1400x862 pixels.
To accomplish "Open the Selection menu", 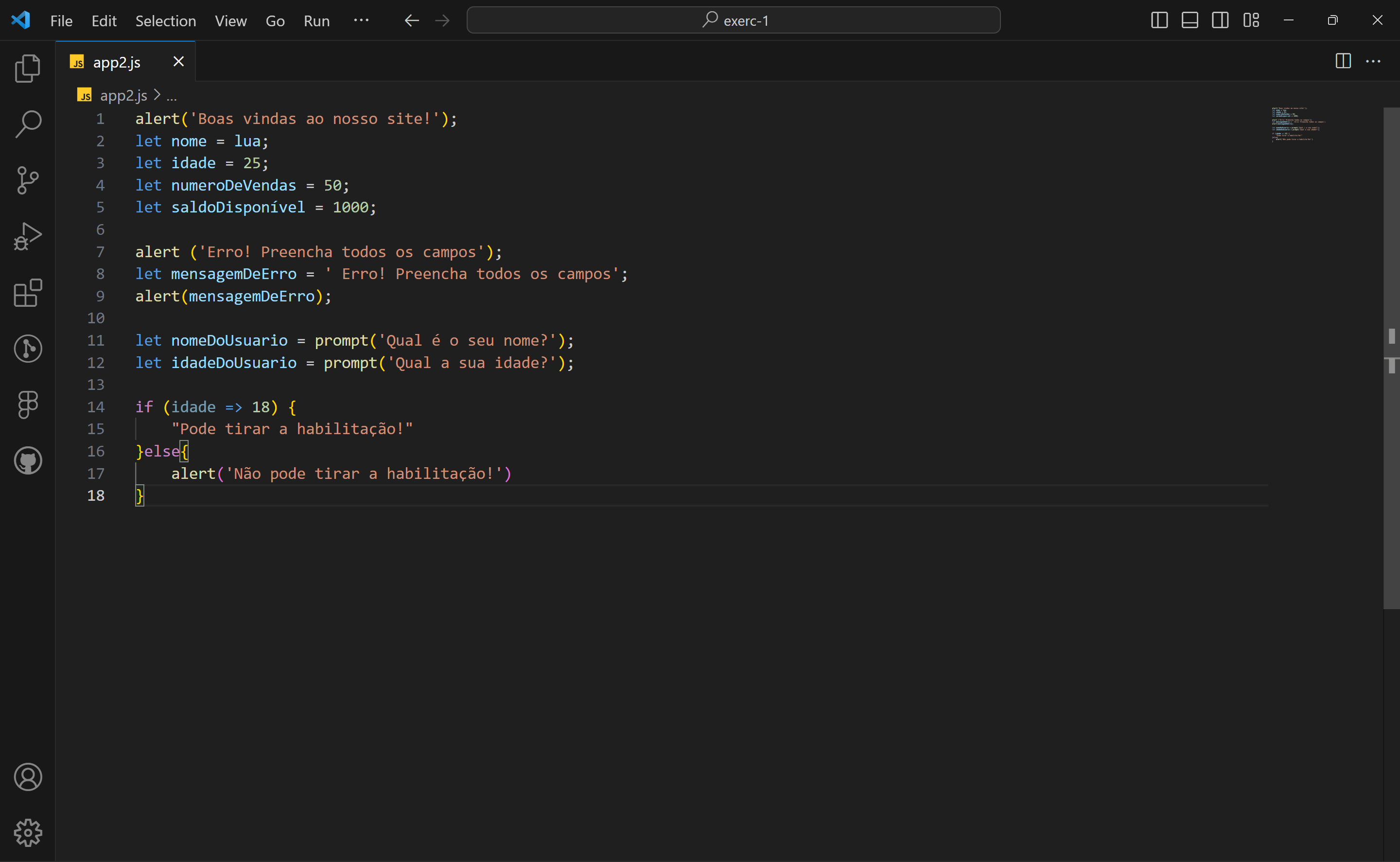I will (165, 21).
